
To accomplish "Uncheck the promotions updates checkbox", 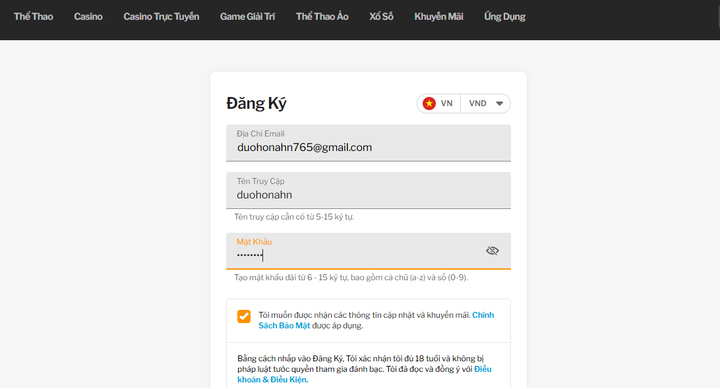I will [x=244, y=316].
